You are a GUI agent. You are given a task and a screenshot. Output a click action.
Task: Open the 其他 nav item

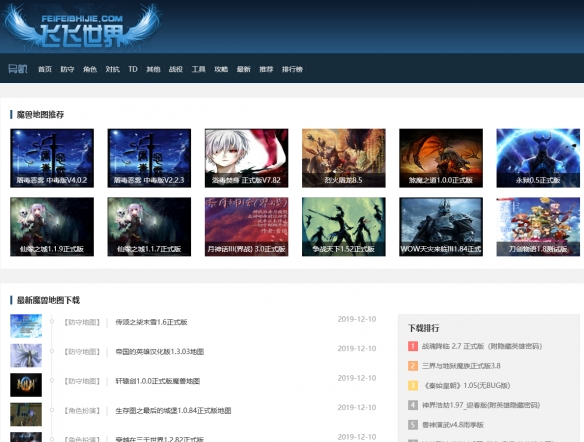(153, 69)
